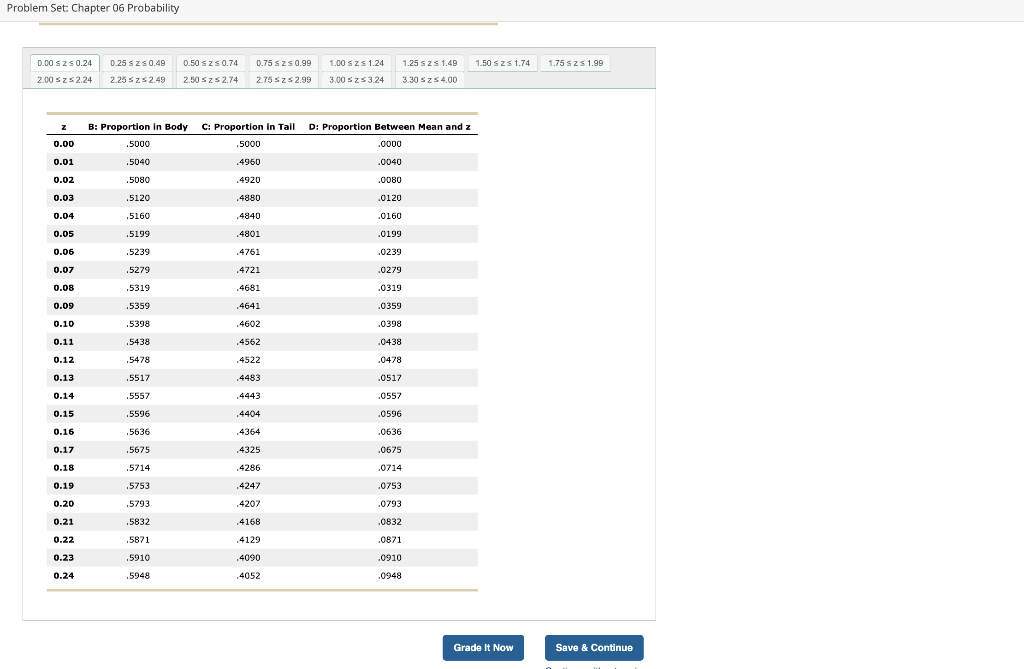Select the 0.00 ≤ z ≤ 0.24 tab
The width and height of the screenshot is (1024, 669).
64,62
